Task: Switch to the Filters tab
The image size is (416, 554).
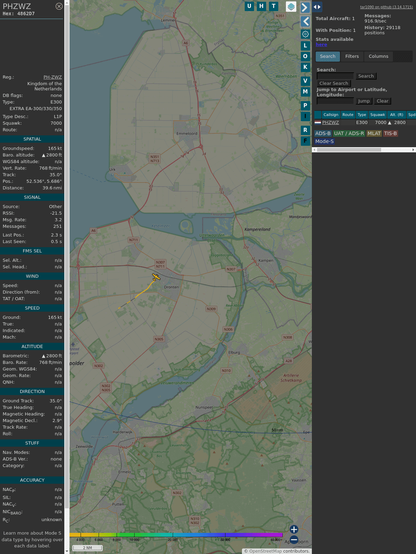Action: (352, 57)
